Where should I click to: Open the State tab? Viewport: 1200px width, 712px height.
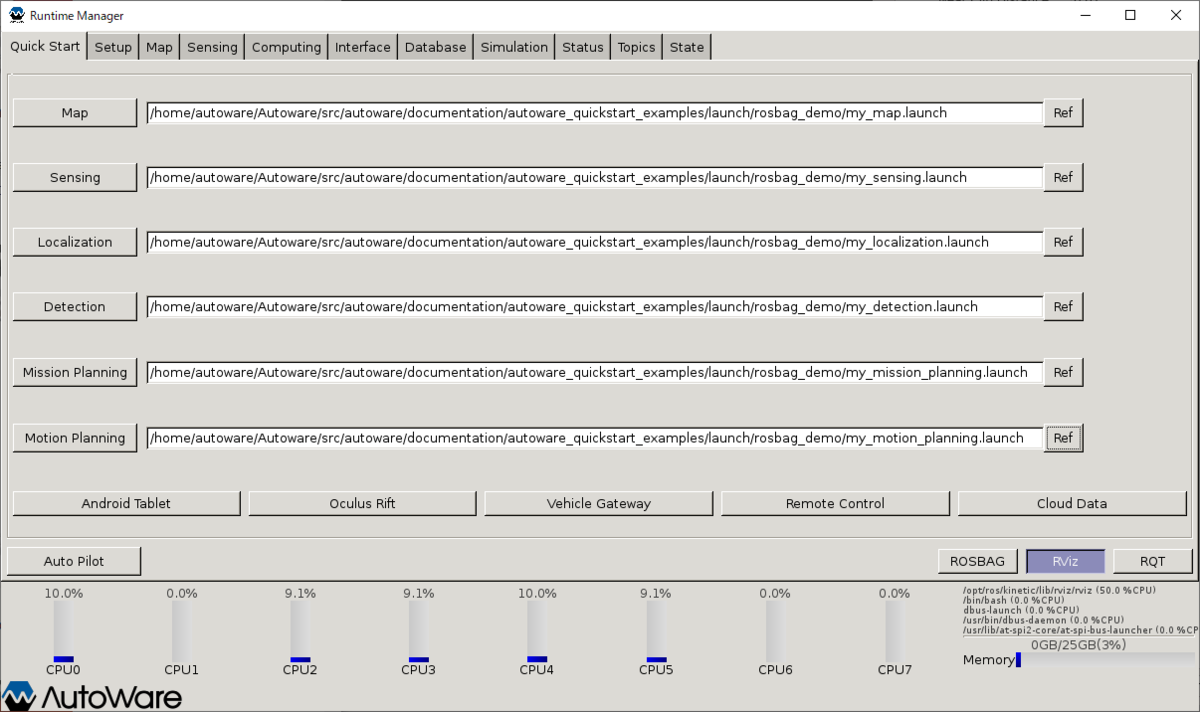point(687,47)
